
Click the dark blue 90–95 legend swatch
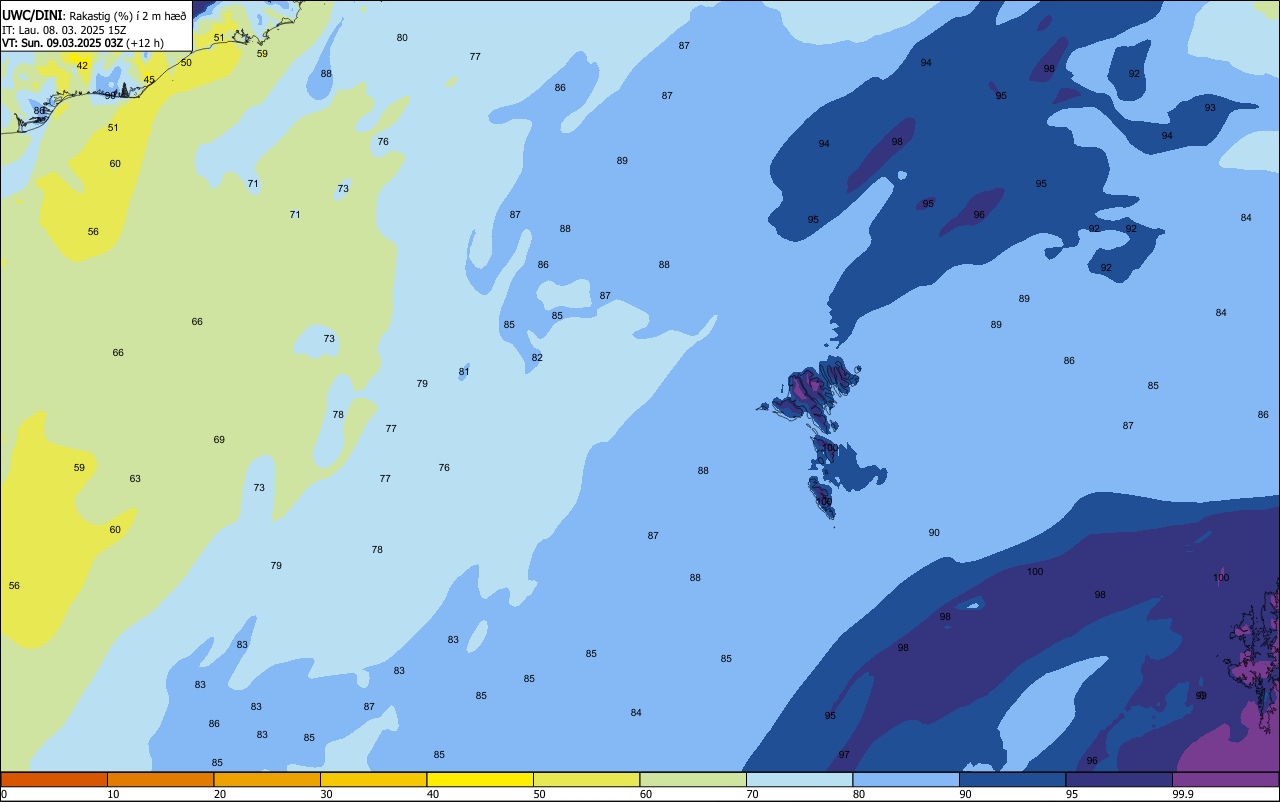click(1012, 779)
